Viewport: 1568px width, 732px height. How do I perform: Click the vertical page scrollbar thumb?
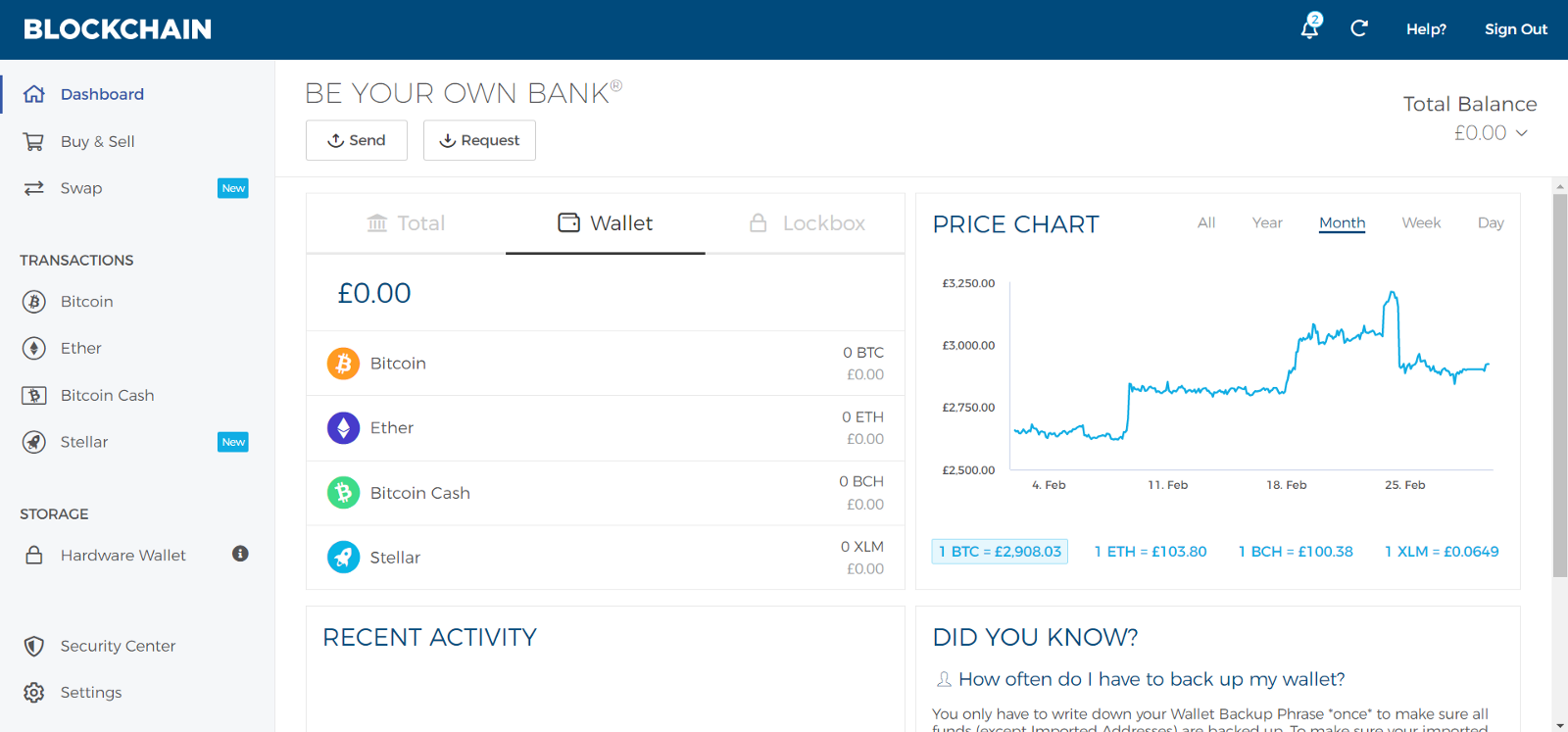click(1560, 385)
